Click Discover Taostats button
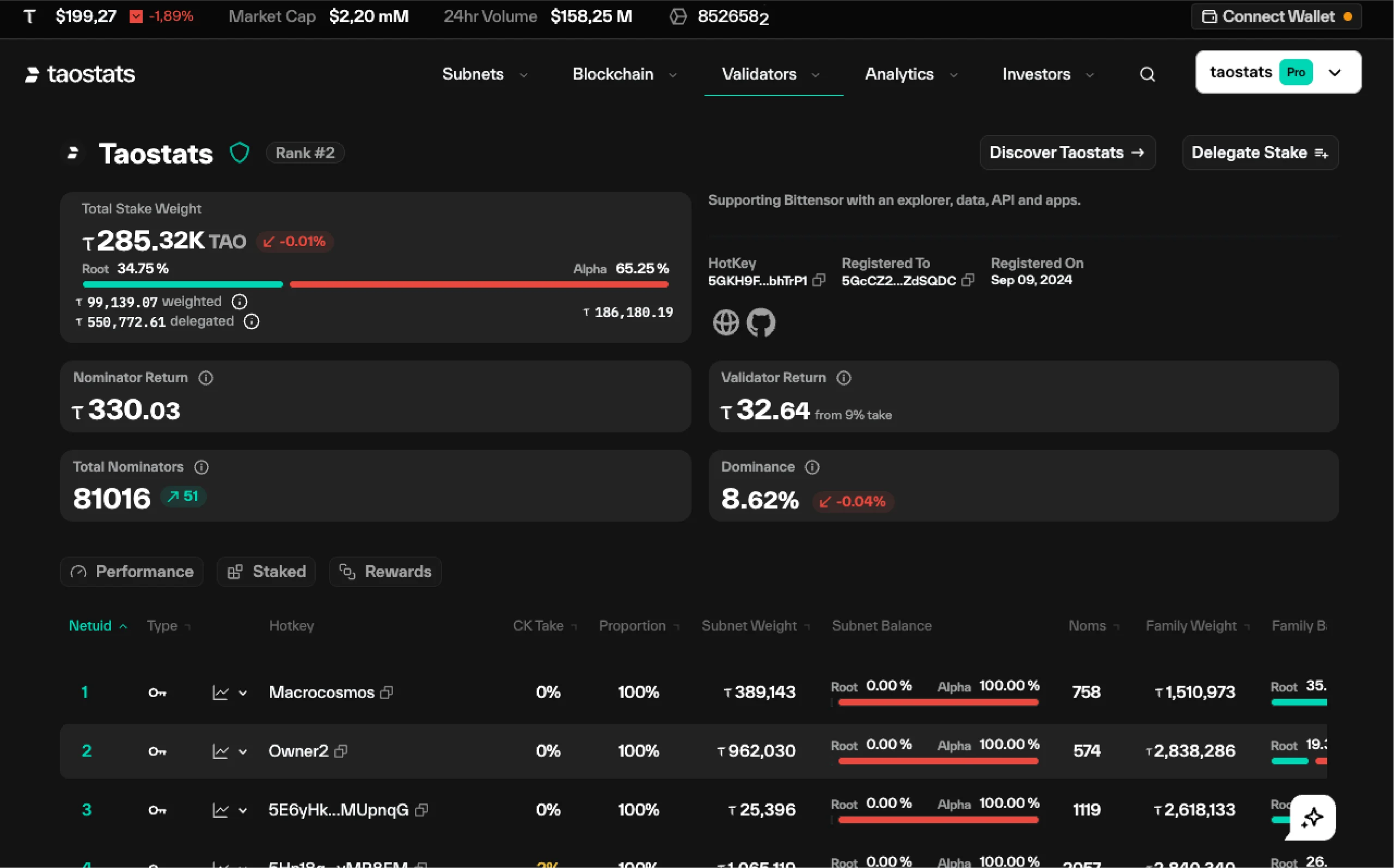Screen dimensions: 1394x868 pos(1067,152)
